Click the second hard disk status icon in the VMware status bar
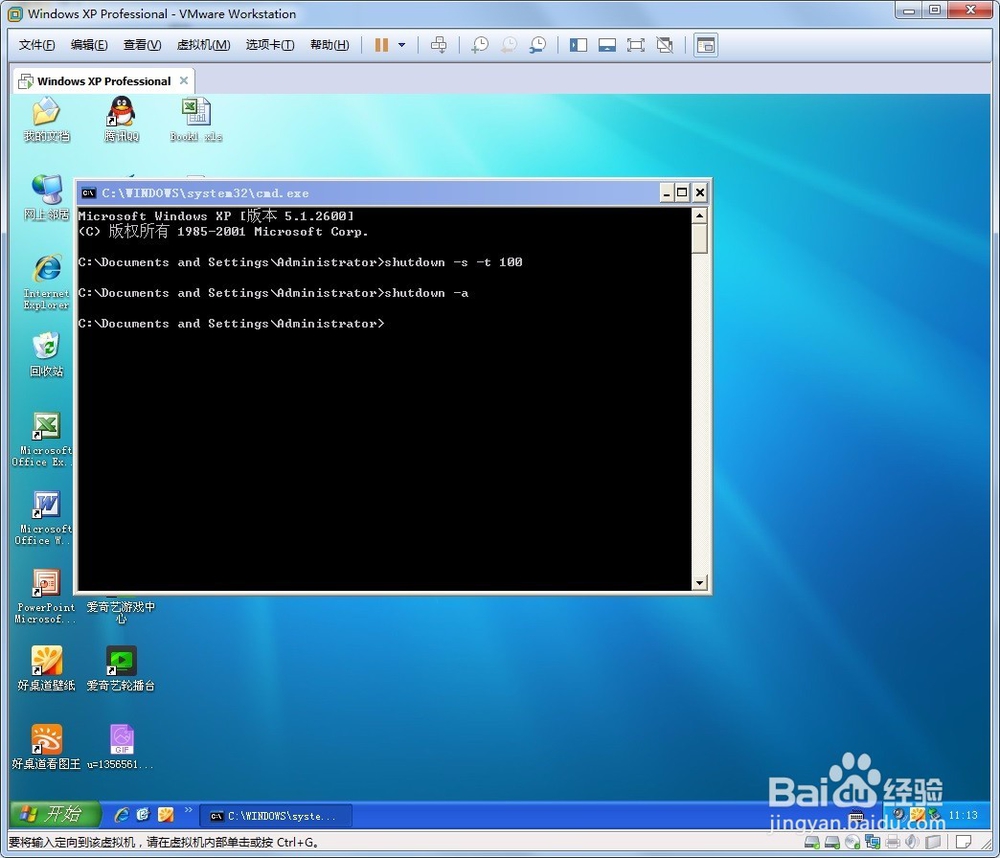This screenshot has height=858, width=1000. click(832, 842)
